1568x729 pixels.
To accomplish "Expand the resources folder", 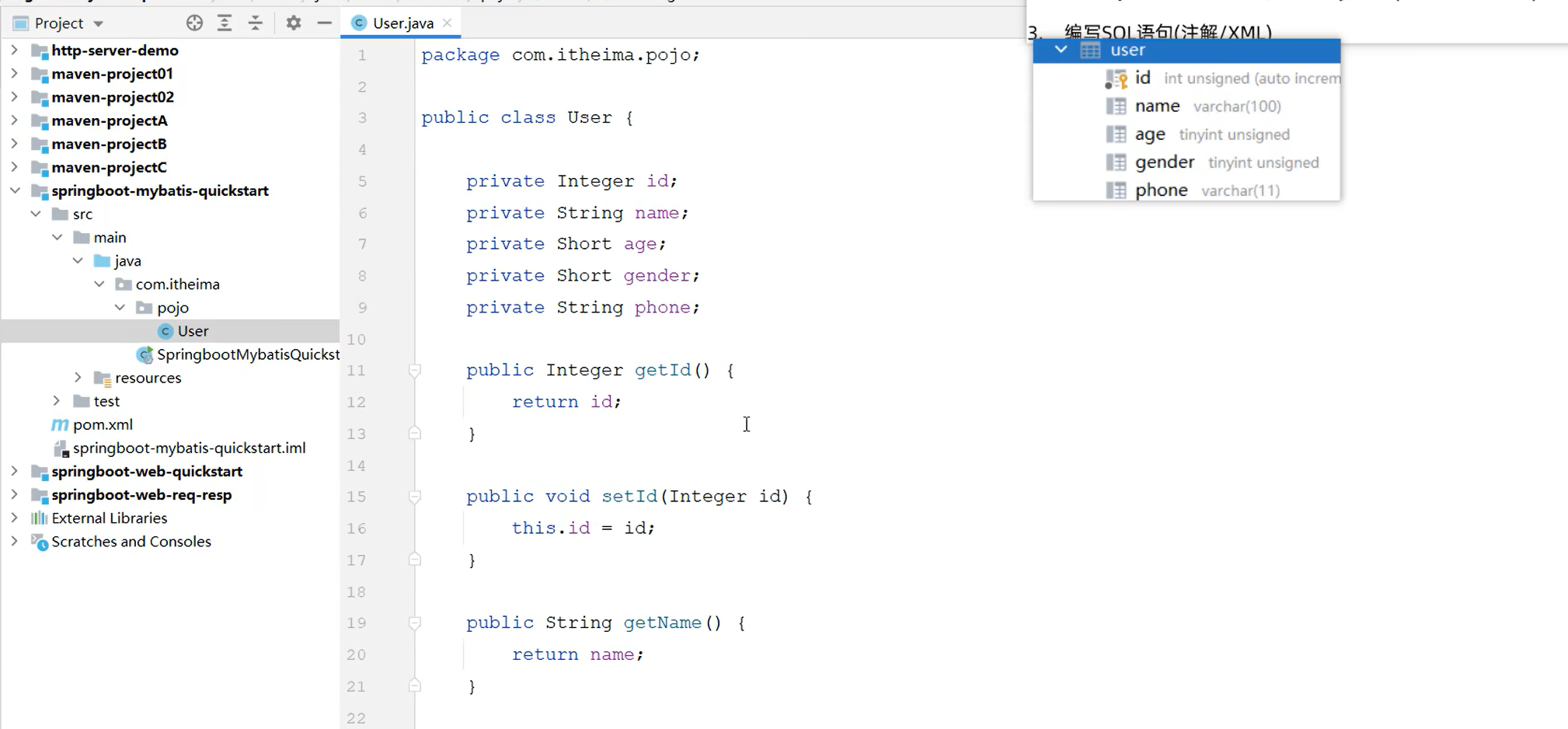I will point(77,378).
